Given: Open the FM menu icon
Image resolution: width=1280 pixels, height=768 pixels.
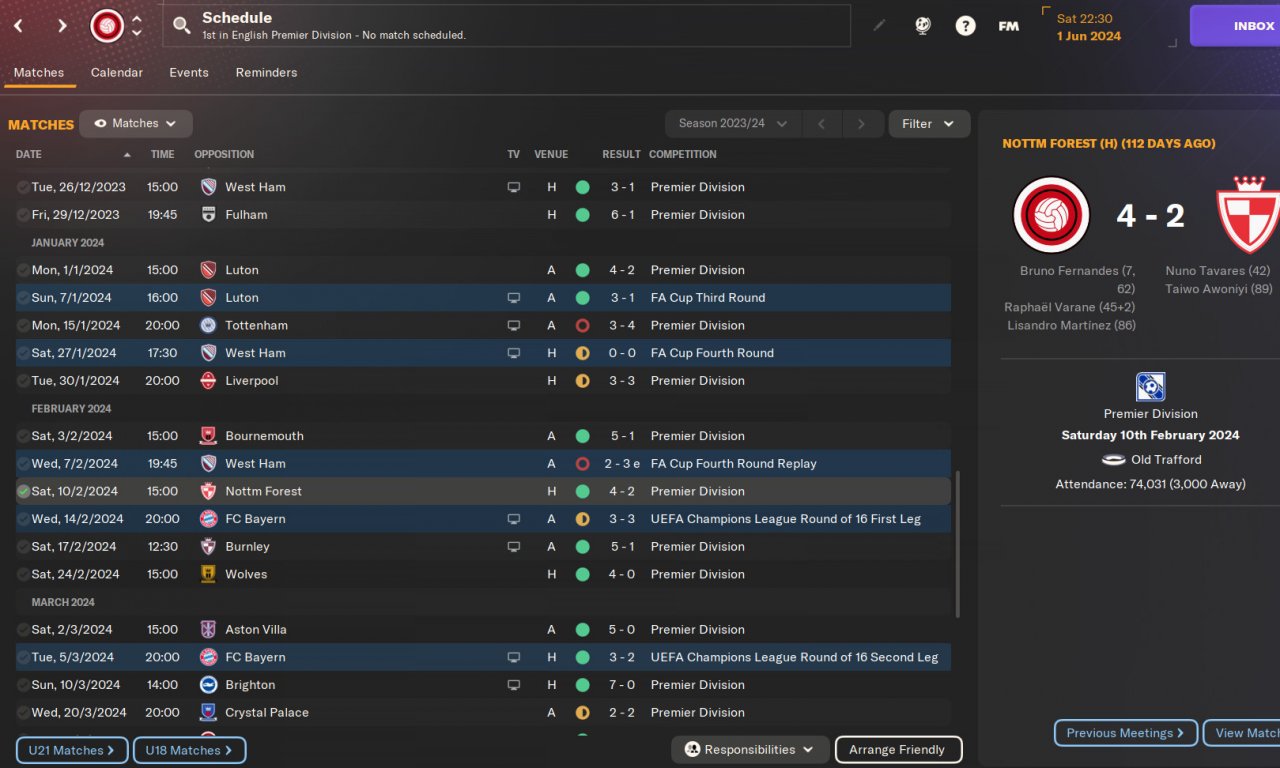Looking at the screenshot, I should click(x=1008, y=26).
